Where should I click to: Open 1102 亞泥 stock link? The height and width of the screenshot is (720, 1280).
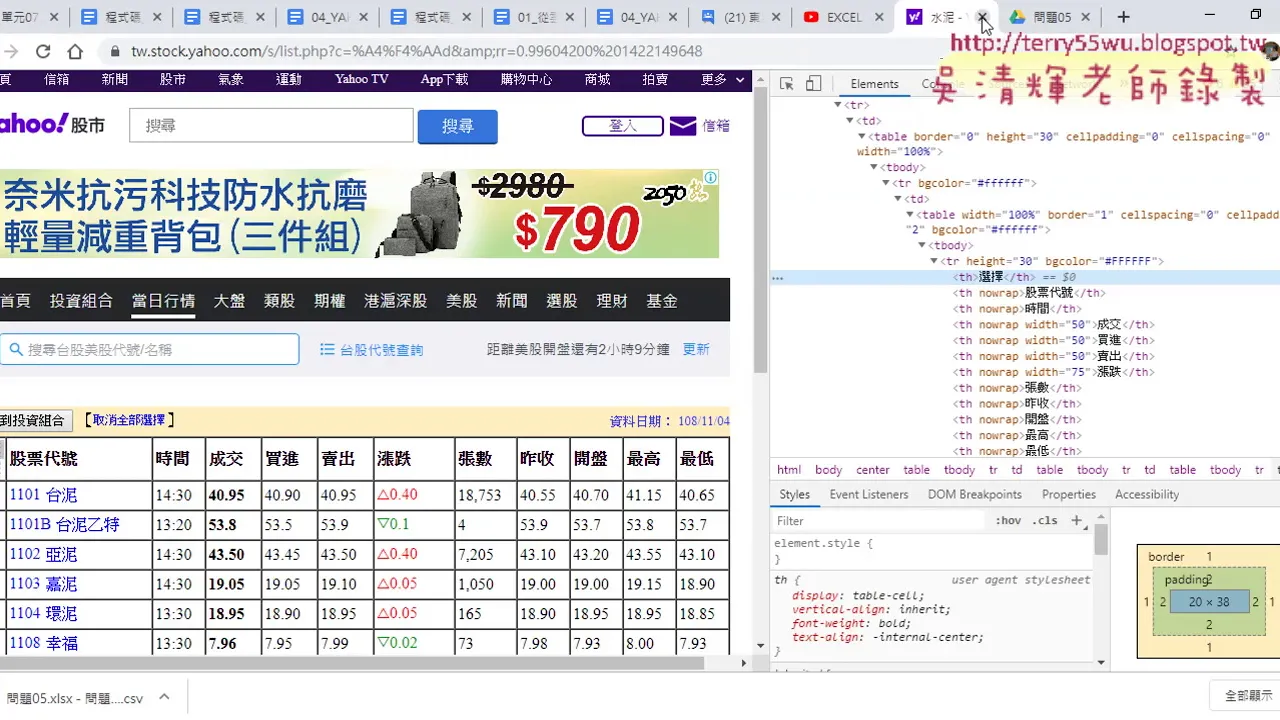point(43,554)
